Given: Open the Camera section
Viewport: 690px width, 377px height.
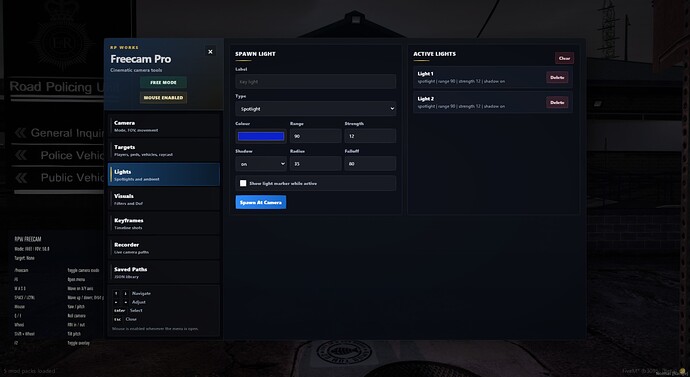Looking at the screenshot, I should pyautogui.click(x=164, y=126).
